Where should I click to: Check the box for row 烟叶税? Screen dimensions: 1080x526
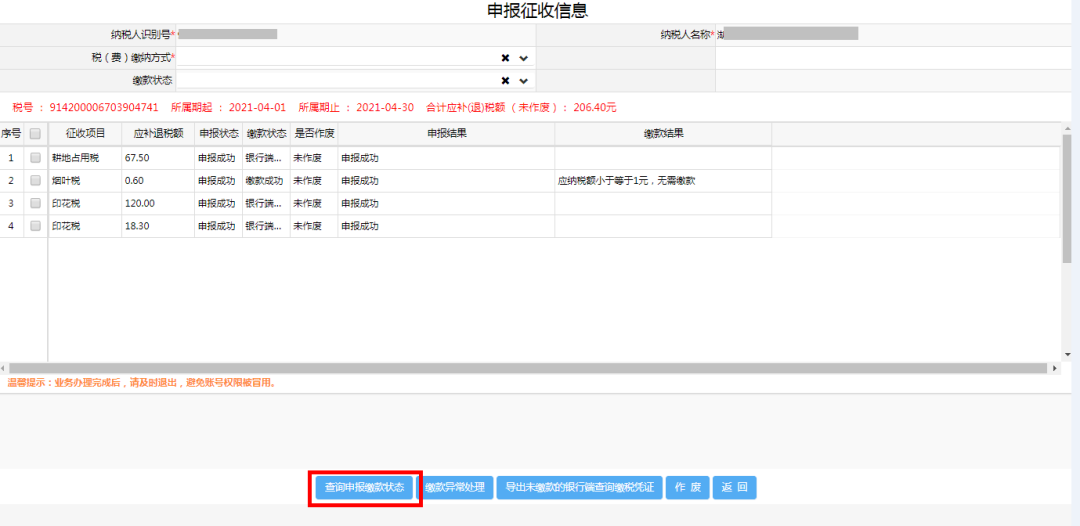click(x=35, y=180)
